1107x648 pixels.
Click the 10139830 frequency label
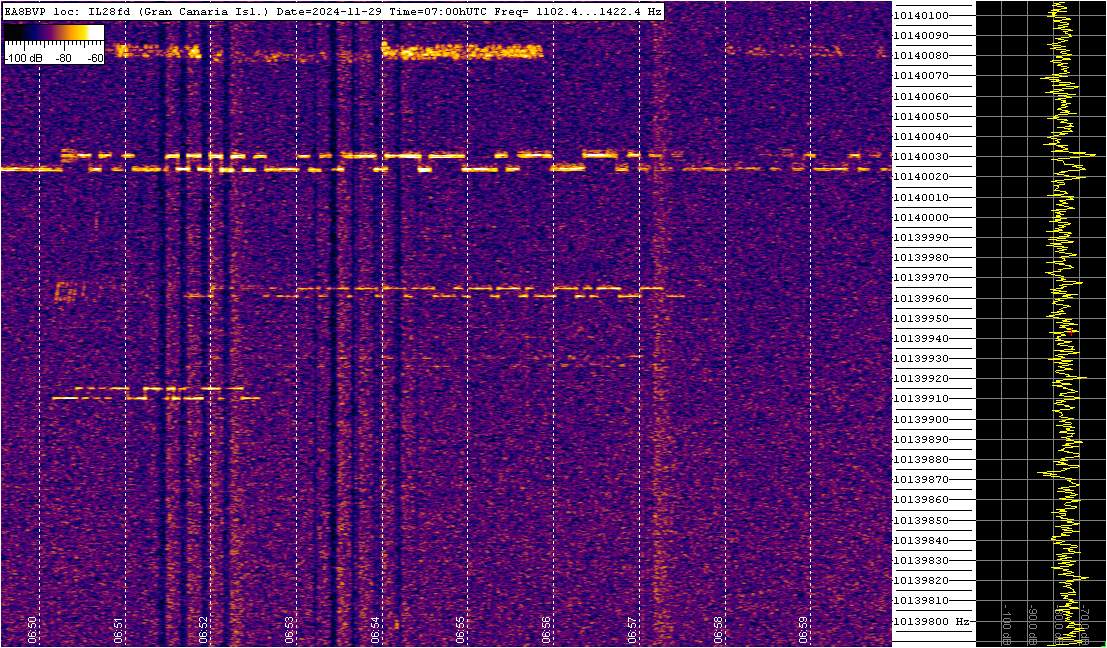[x=922, y=560]
